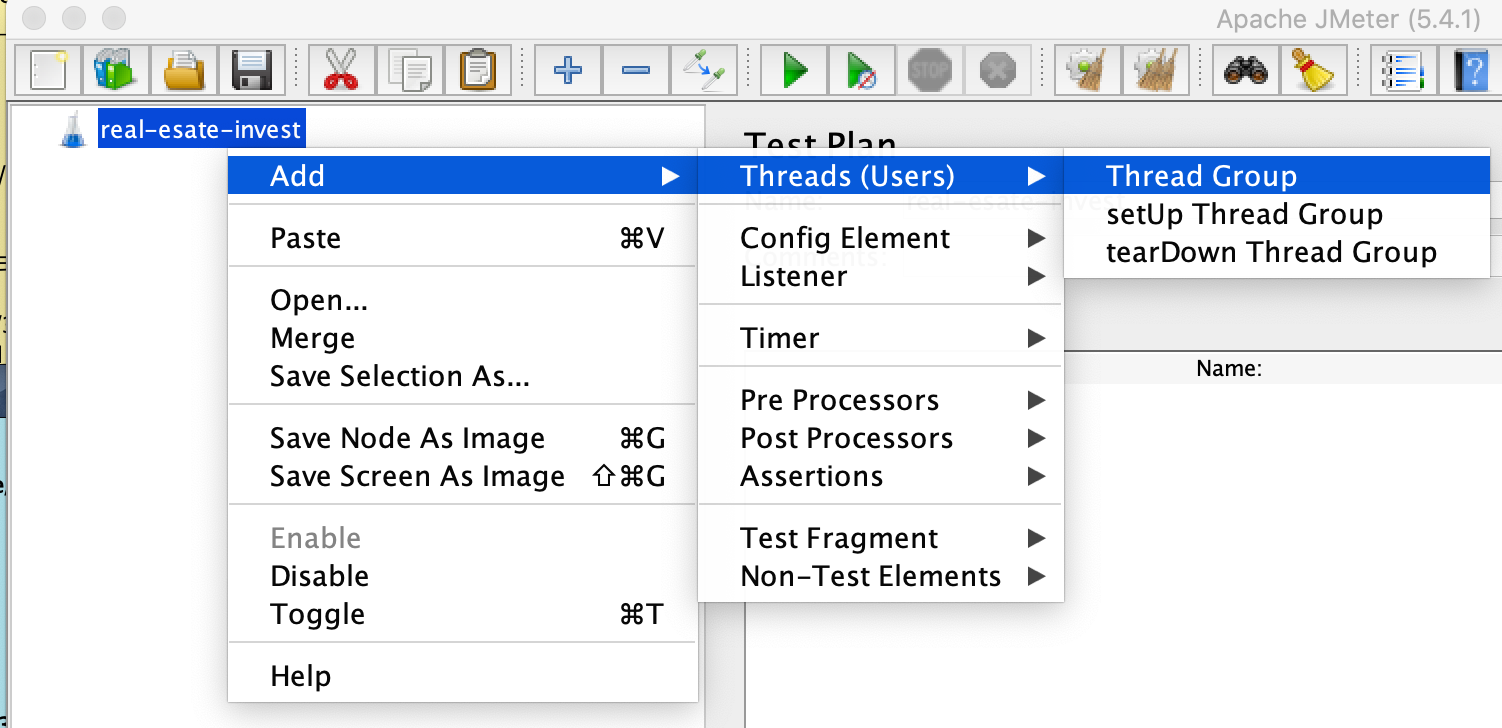This screenshot has width=1502, height=728.
Task: Click the Collapse All minus icon
Action: click(x=636, y=71)
